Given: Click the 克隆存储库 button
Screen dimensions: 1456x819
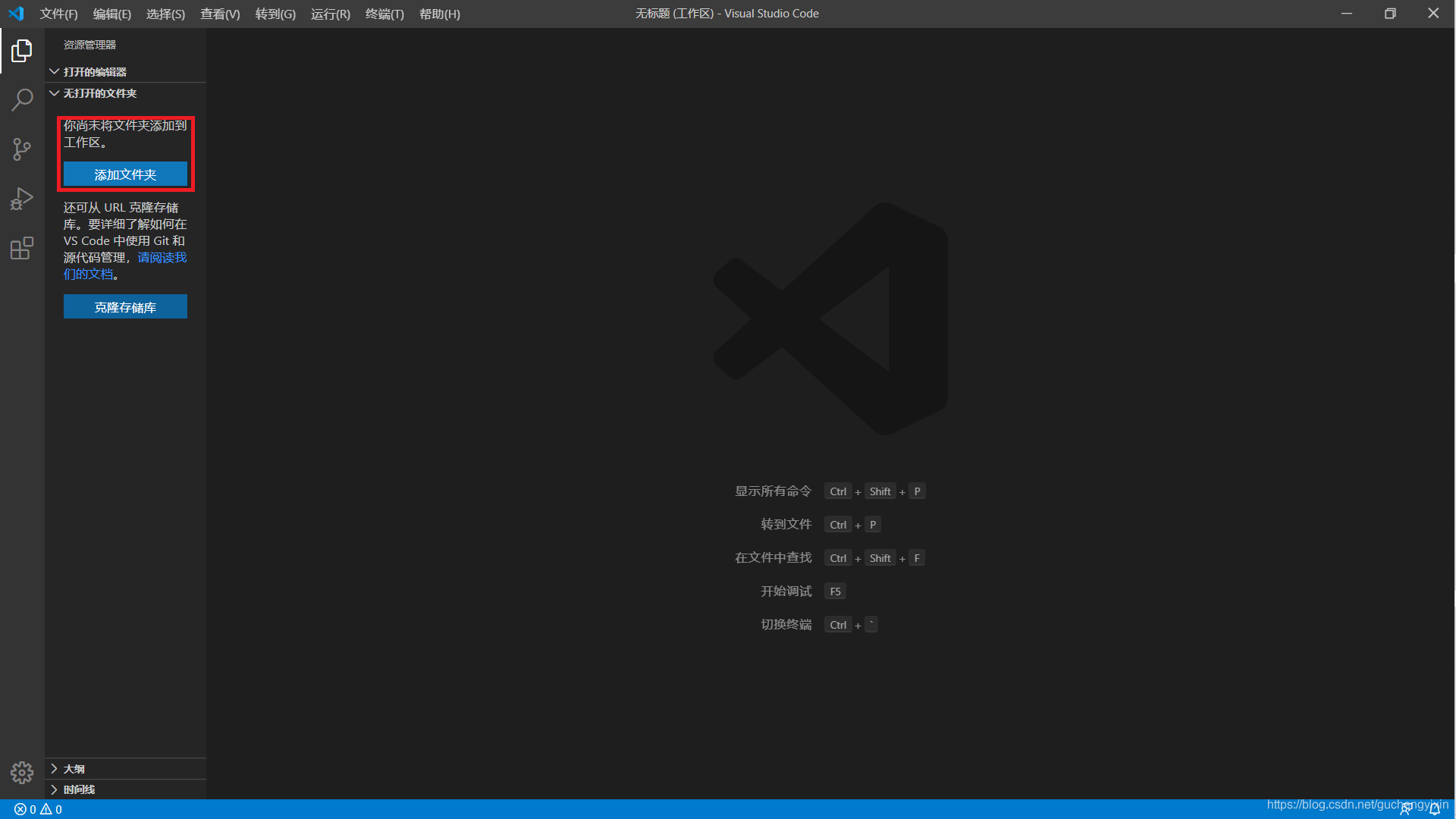Looking at the screenshot, I should (125, 307).
